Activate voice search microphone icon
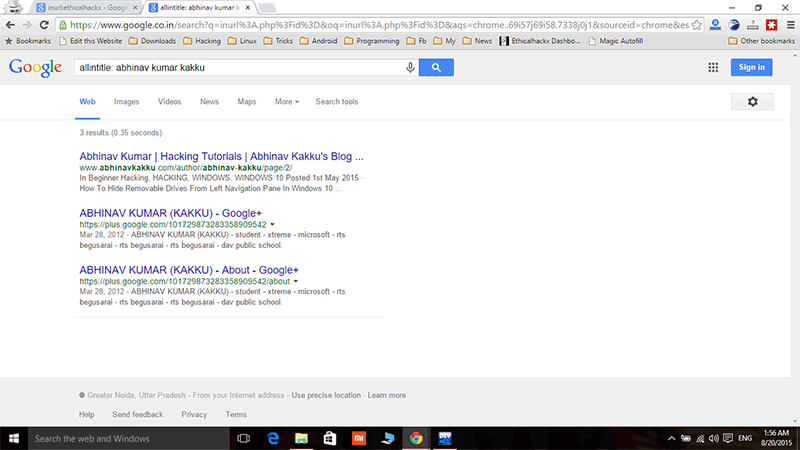The image size is (800, 450). 410,67
